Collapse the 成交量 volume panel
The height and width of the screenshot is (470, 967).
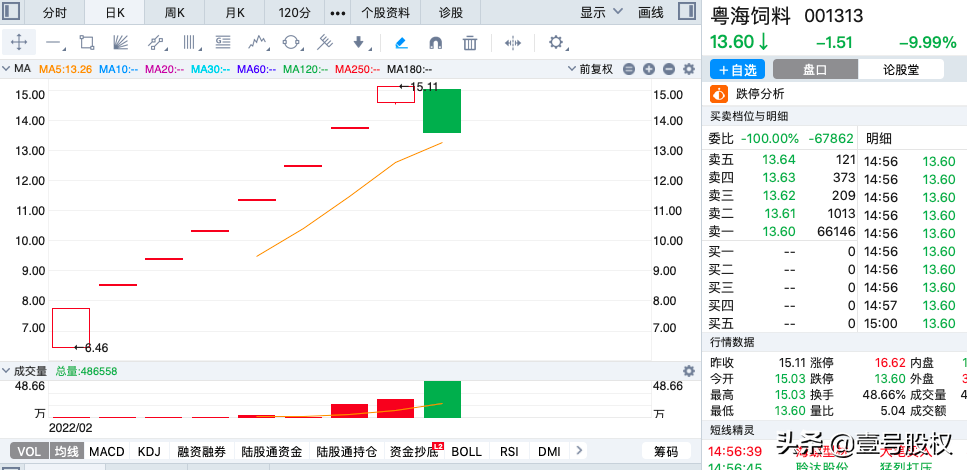[x=7, y=371]
